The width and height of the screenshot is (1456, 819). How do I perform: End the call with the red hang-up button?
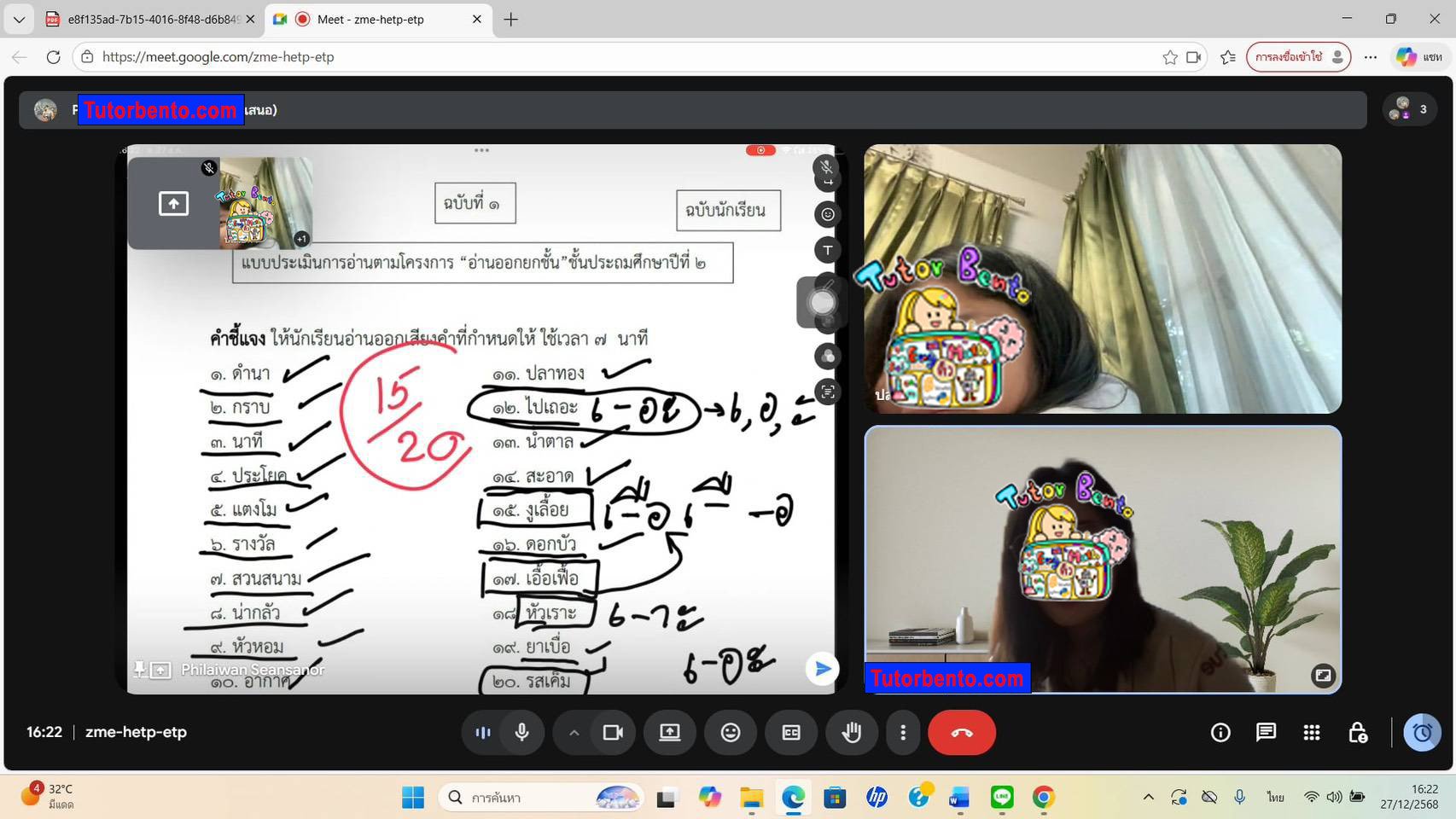point(961,732)
